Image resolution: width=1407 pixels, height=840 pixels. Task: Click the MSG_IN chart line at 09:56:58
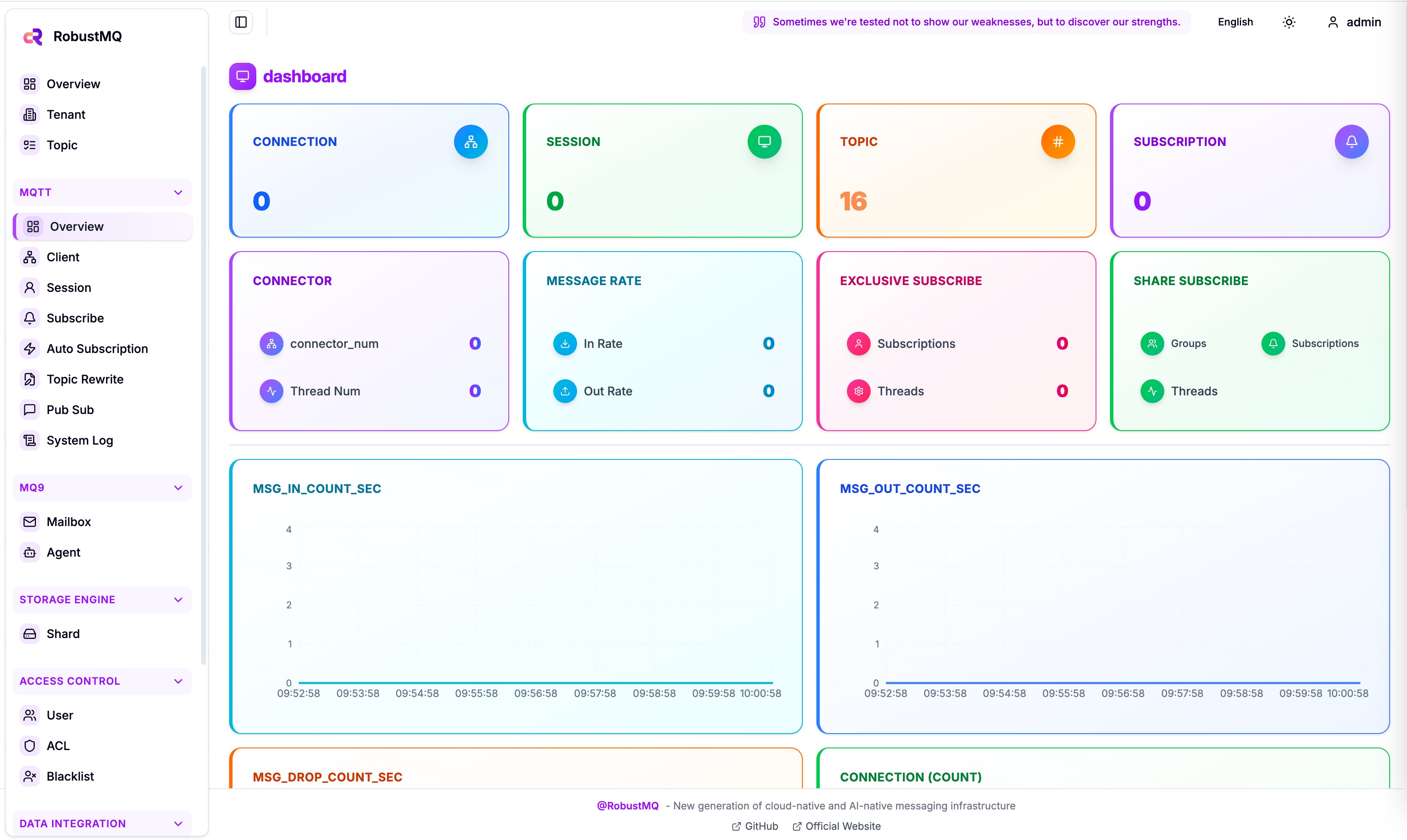tap(536, 683)
